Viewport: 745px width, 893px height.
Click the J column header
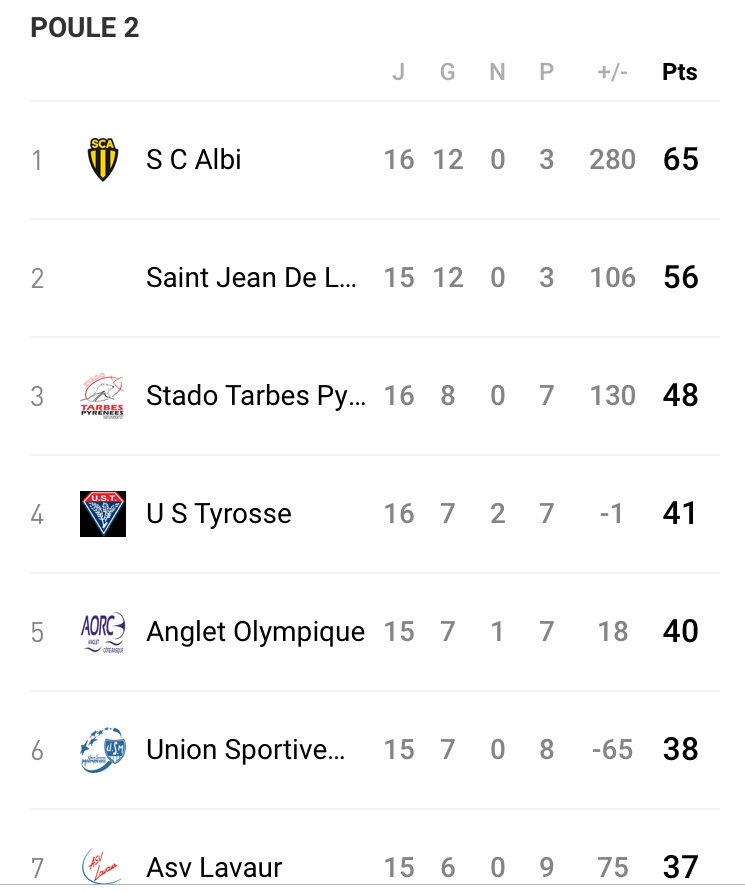point(398,73)
